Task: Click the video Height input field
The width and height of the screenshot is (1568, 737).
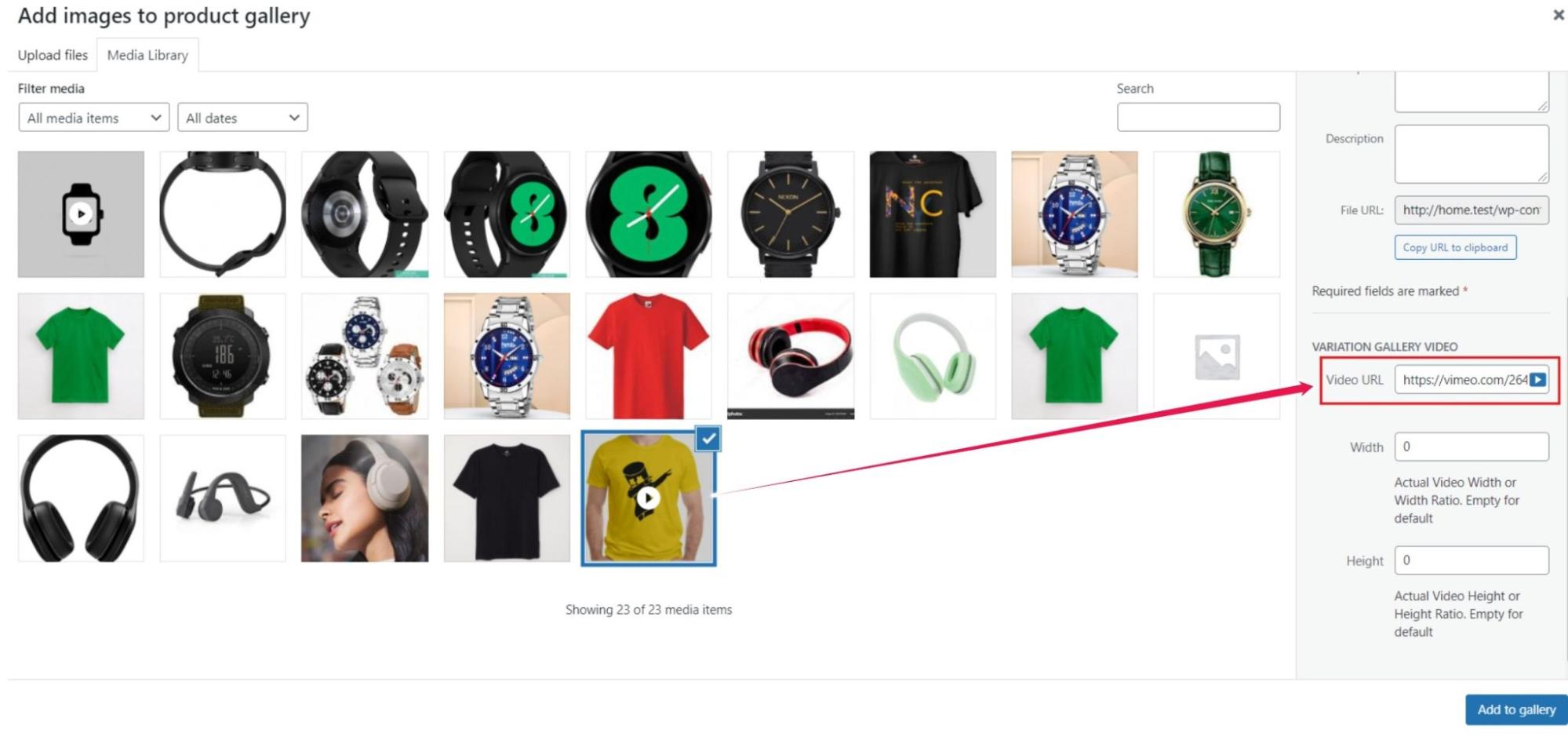Action: pos(1472,560)
